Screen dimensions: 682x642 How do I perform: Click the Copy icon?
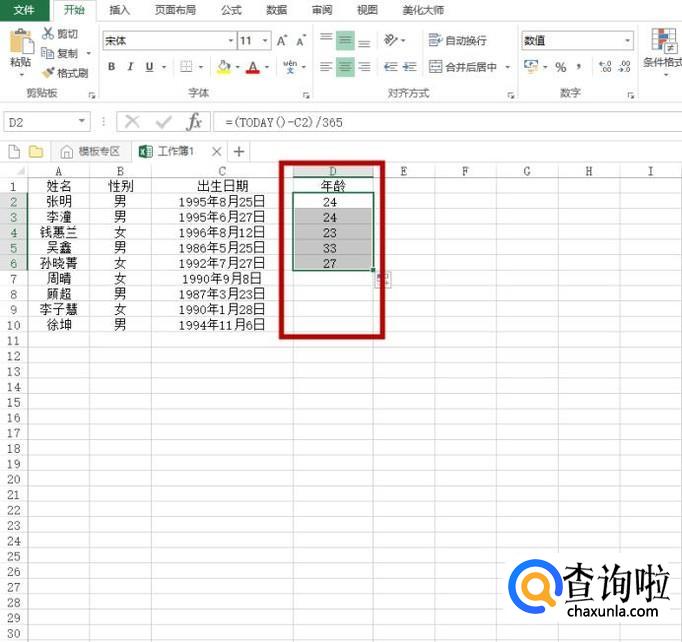[x=47, y=53]
